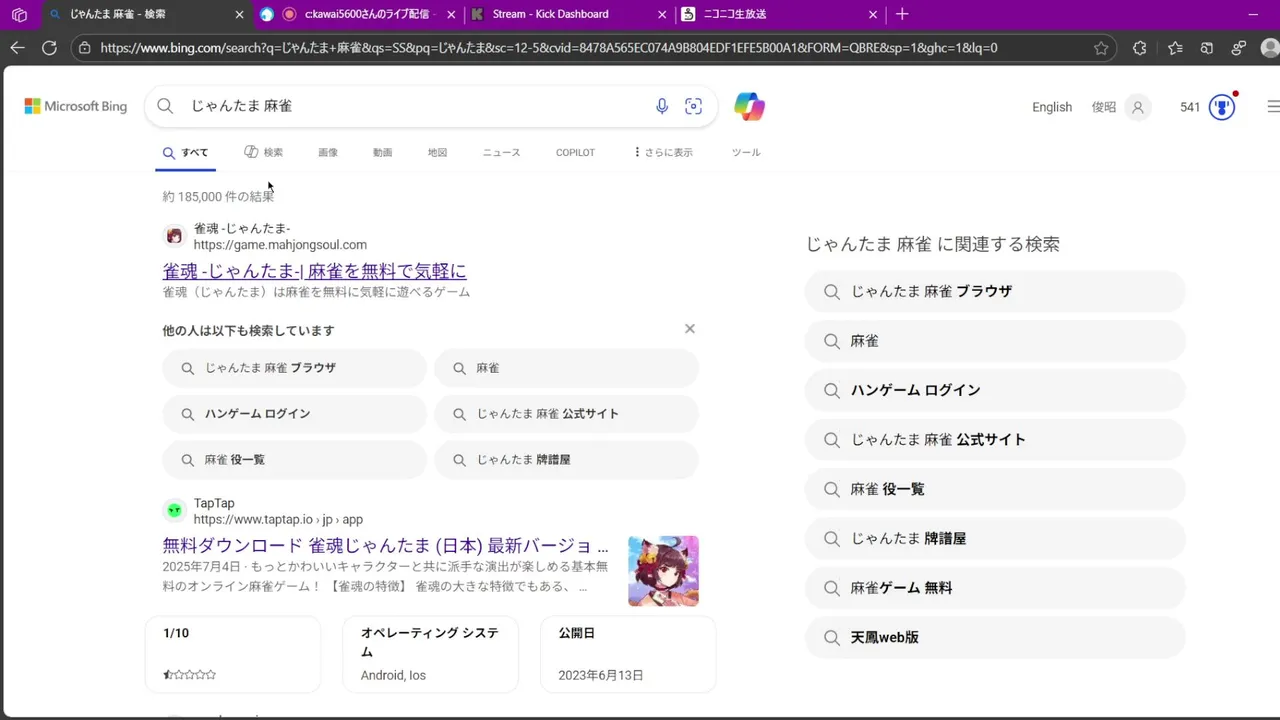Search じゃんたま 牌譜屋 in the people-also-search panel

tap(566, 460)
